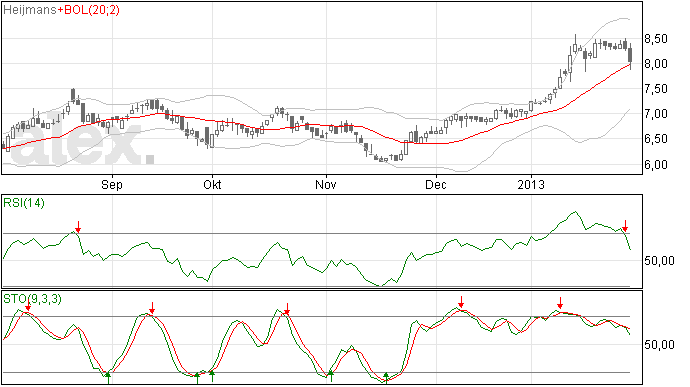This screenshot has height=387, width=690.
Task: Click the 8,00 price axis value
Action: 656,64
